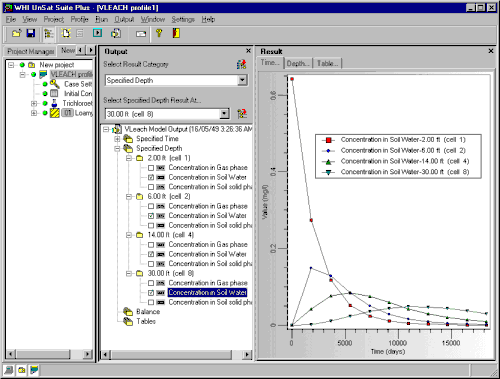Click the open folder toolbar icon

point(16,33)
